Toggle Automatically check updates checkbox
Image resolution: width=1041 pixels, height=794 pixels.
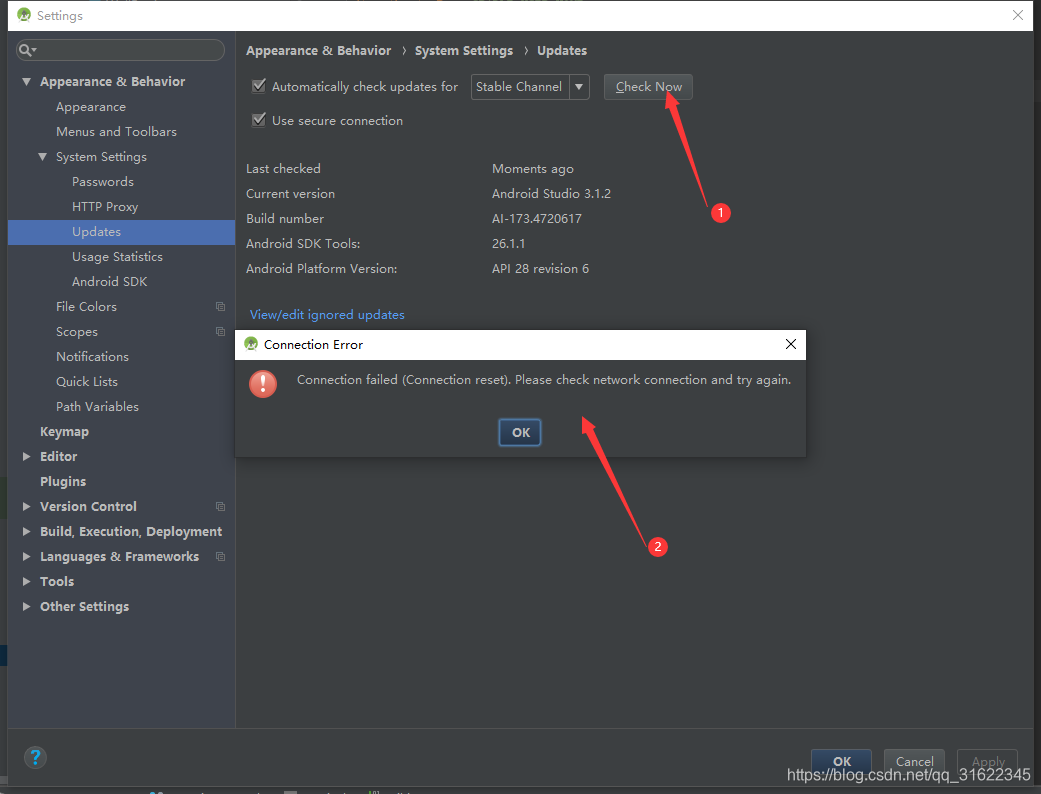click(259, 86)
